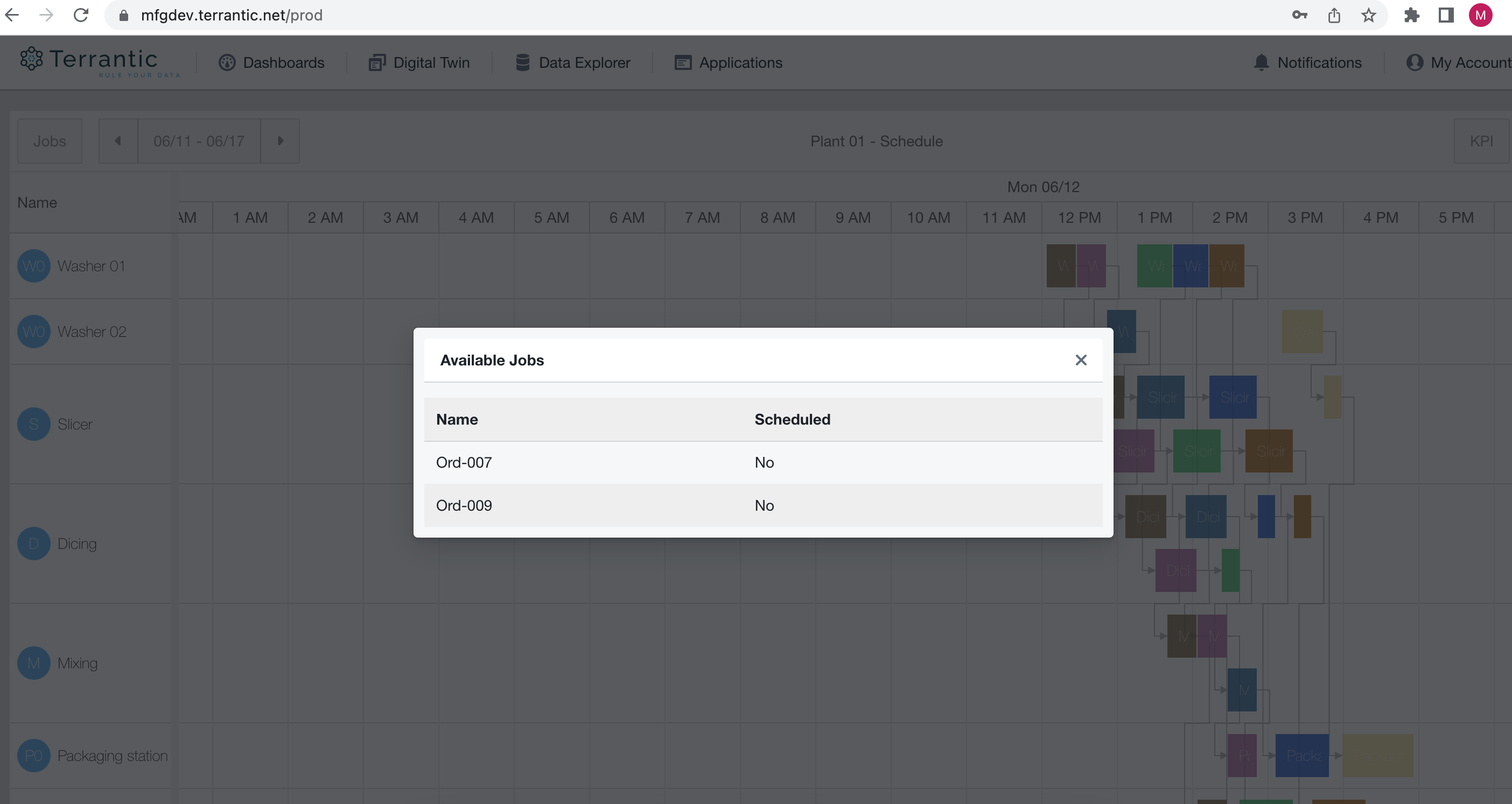Select the Mixing resource avatar
1512x804 pixels.
click(x=33, y=663)
